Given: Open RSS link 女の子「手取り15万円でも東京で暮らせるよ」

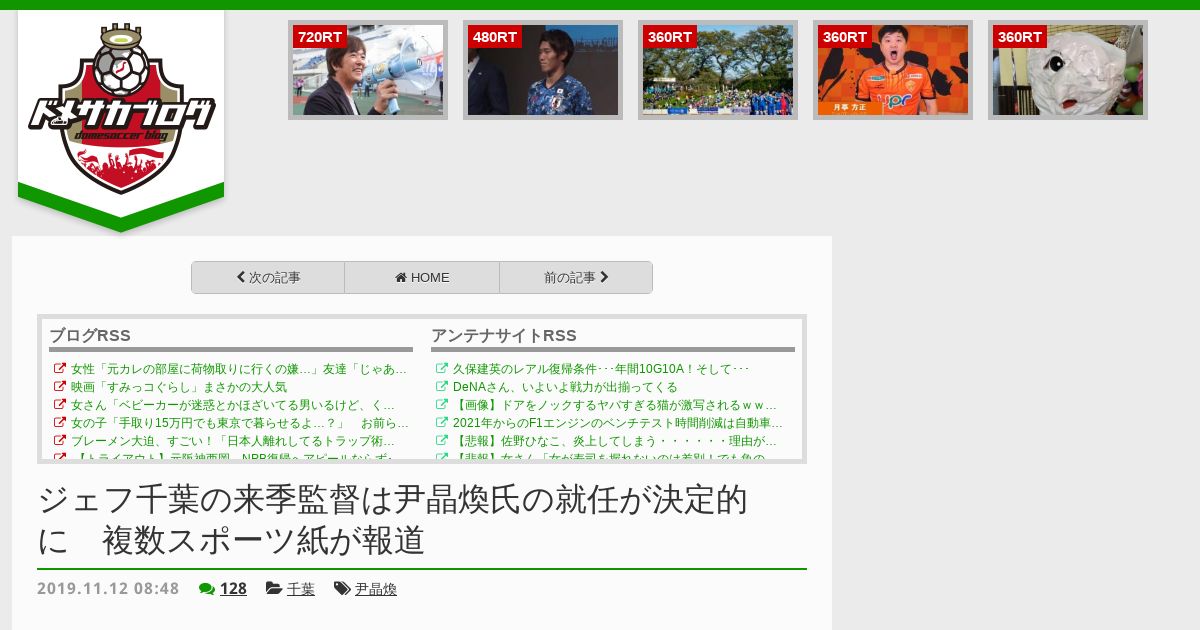Looking at the screenshot, I should [240, 423].
